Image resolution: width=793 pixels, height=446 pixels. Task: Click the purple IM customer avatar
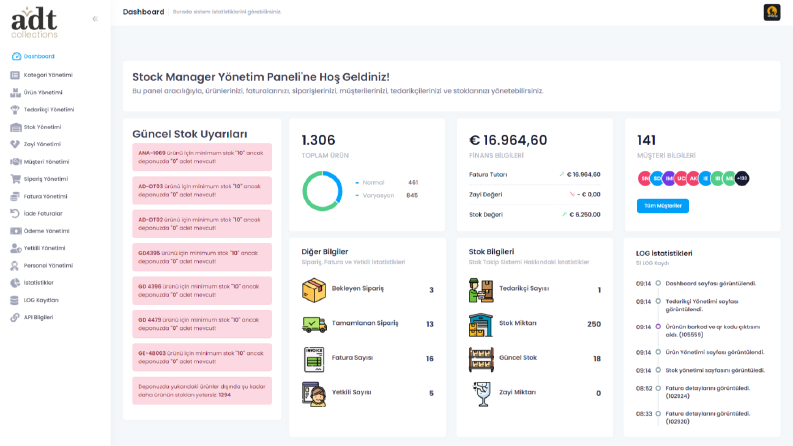(669, 179)
